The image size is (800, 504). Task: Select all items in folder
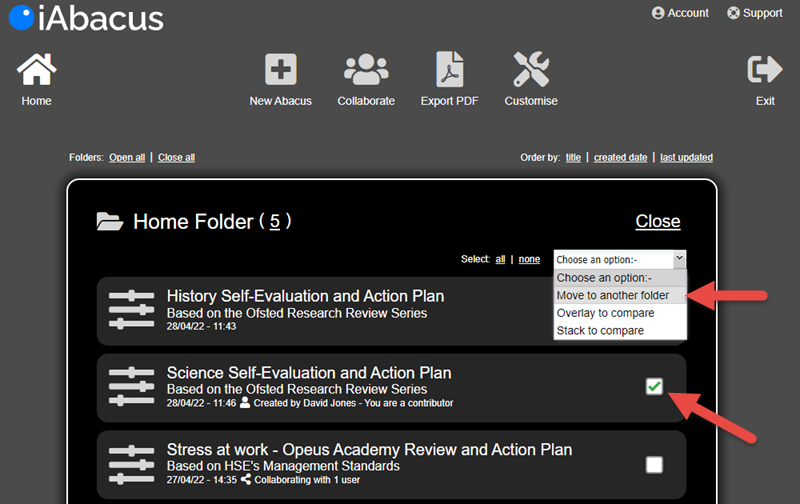pyautogui.click(x=502, y=260)
